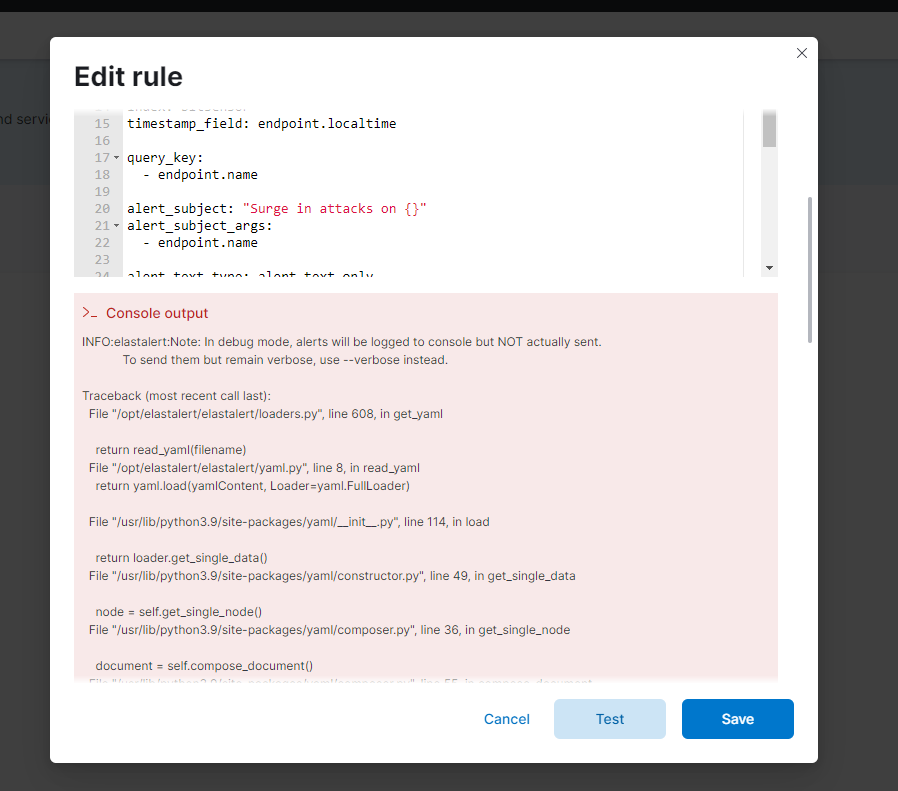Click the INFO:elastalert debug mode note
The image size is (898, 791).
tap(342, 342)
